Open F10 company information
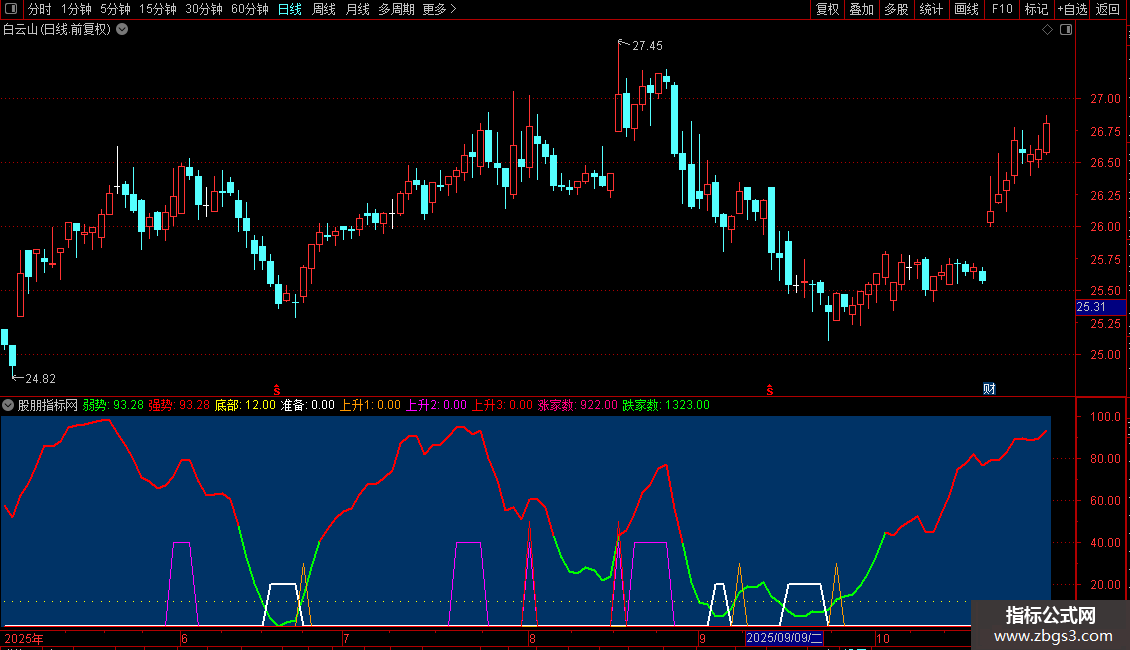The height and width of the screenshot is (650, 1130). click(1002, 9)
